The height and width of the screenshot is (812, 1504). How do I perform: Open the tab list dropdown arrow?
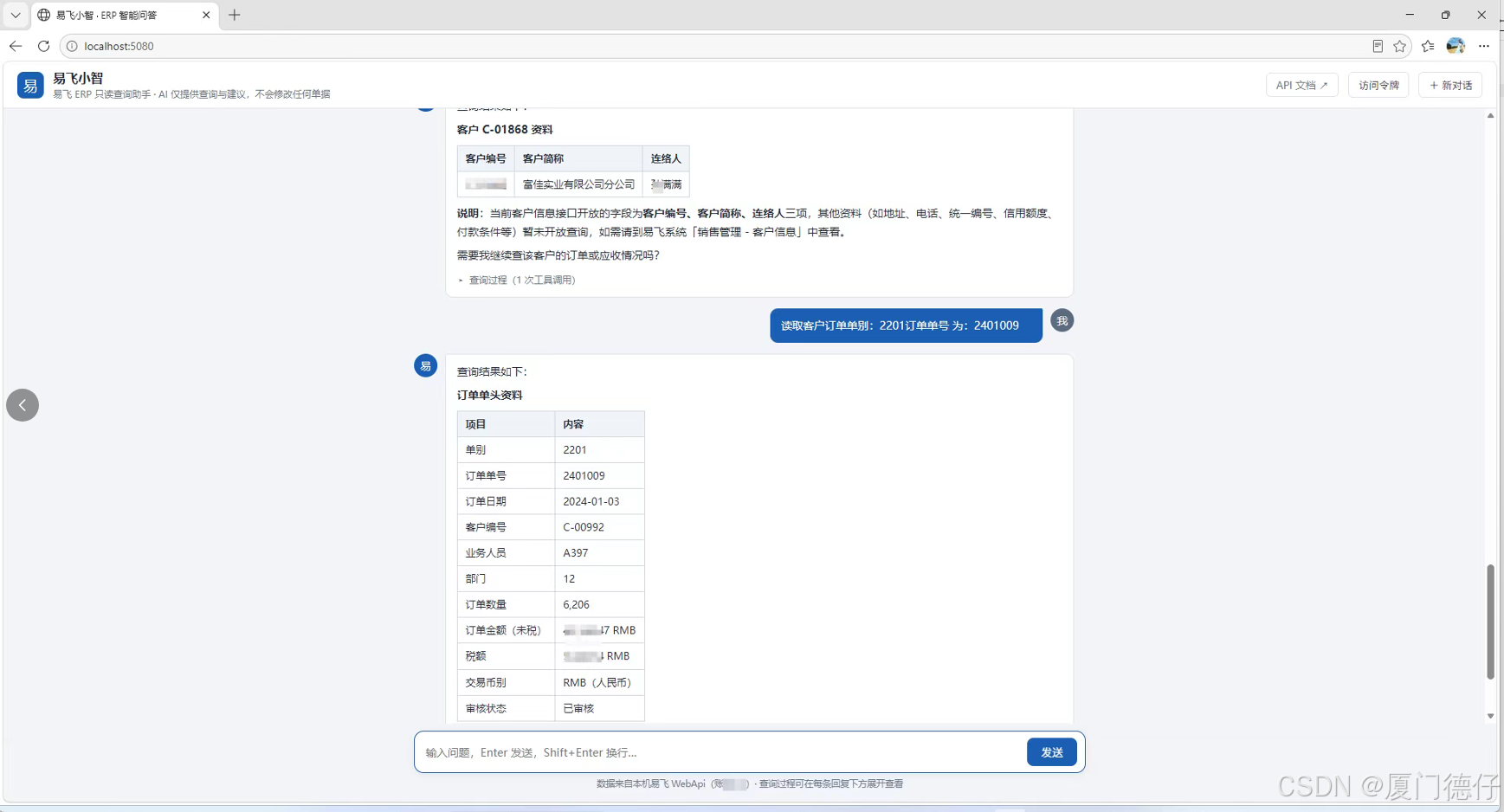point(16,15)
